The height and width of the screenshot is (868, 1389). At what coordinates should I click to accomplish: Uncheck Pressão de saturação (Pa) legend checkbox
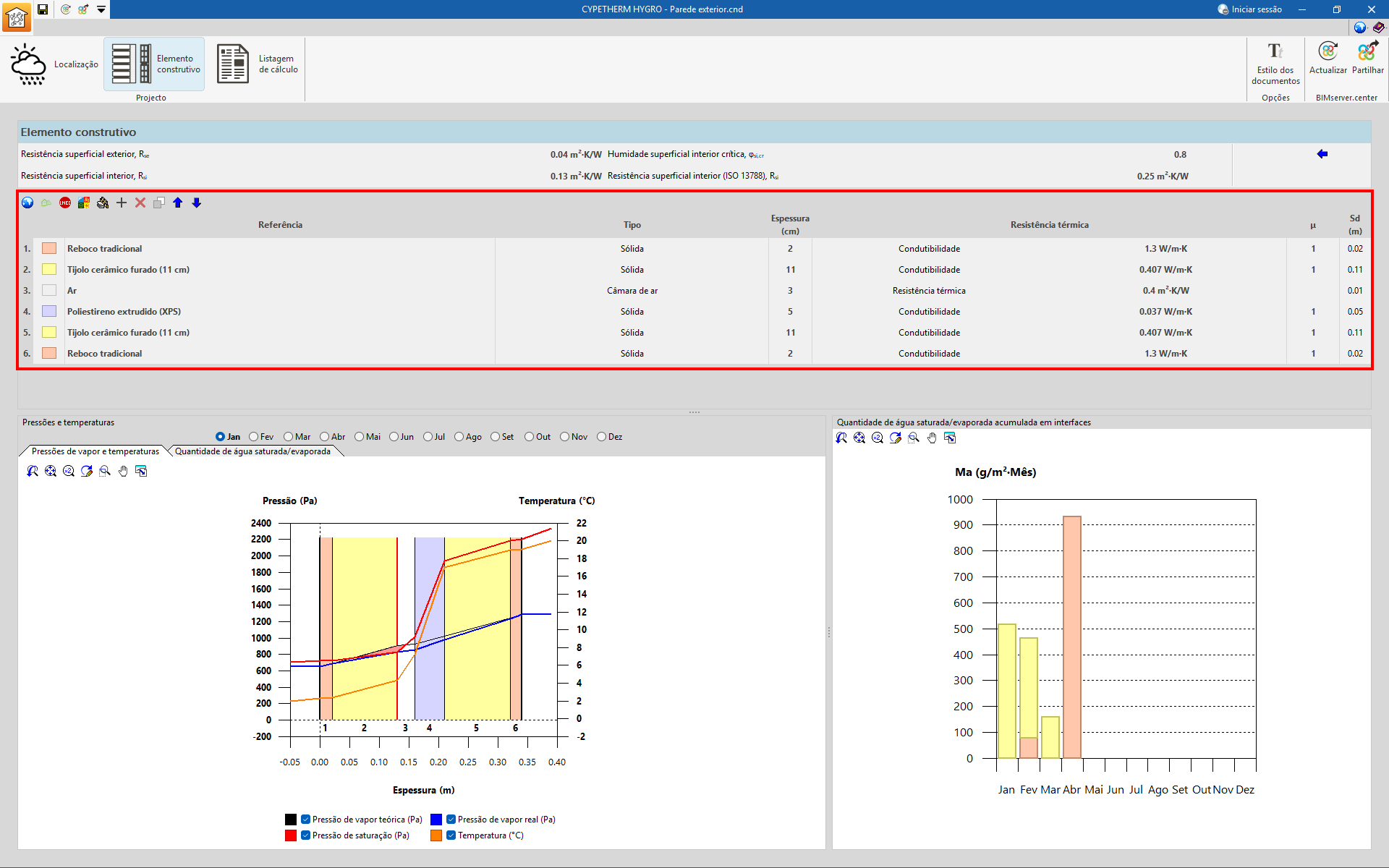click(x=306, y=835)
